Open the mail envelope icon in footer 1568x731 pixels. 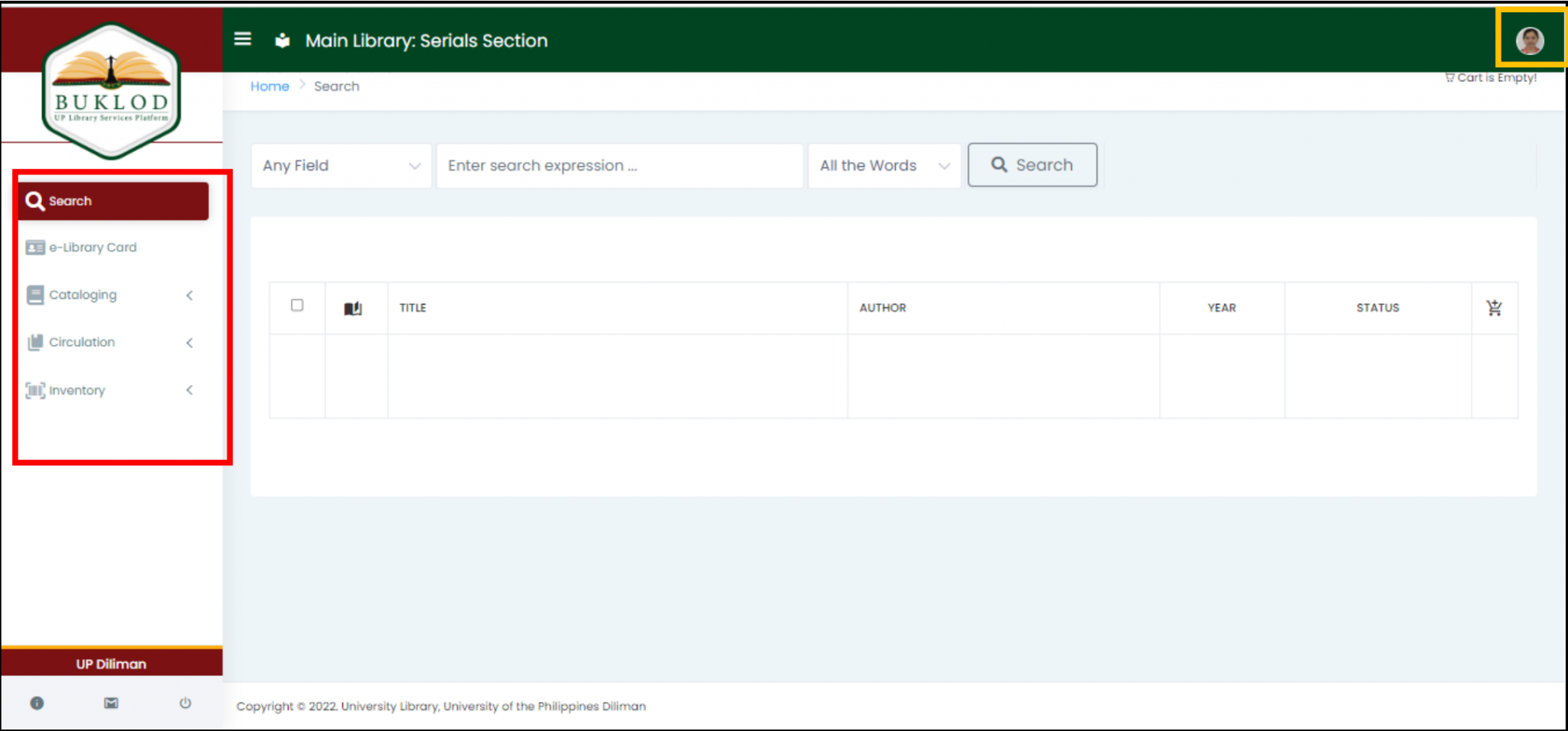point(111,703)
